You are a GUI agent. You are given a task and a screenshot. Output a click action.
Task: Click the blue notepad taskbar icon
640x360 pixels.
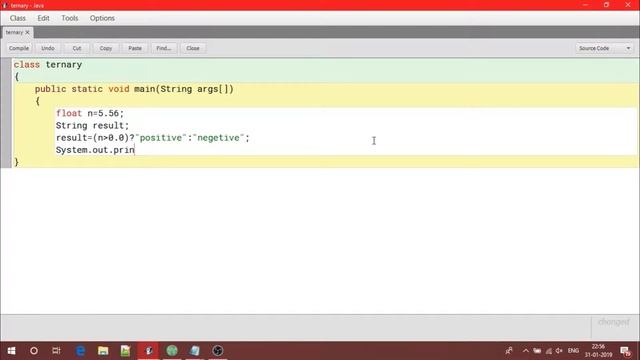click(x=195, y=351)
